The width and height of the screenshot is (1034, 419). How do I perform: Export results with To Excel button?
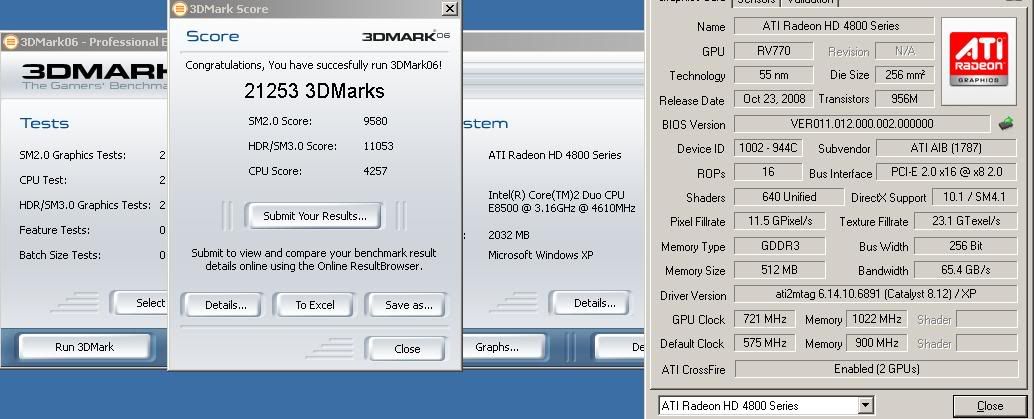click(313, 305)
